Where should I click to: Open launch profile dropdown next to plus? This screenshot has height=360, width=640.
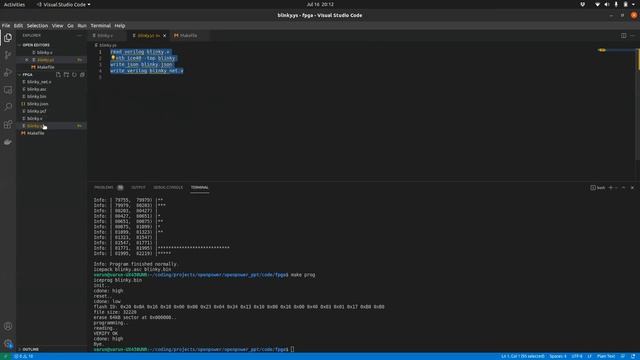616,188
